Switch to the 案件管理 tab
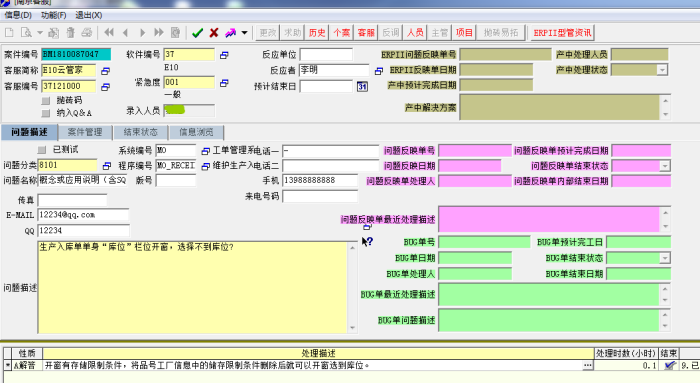 click(x=85, y=132)
